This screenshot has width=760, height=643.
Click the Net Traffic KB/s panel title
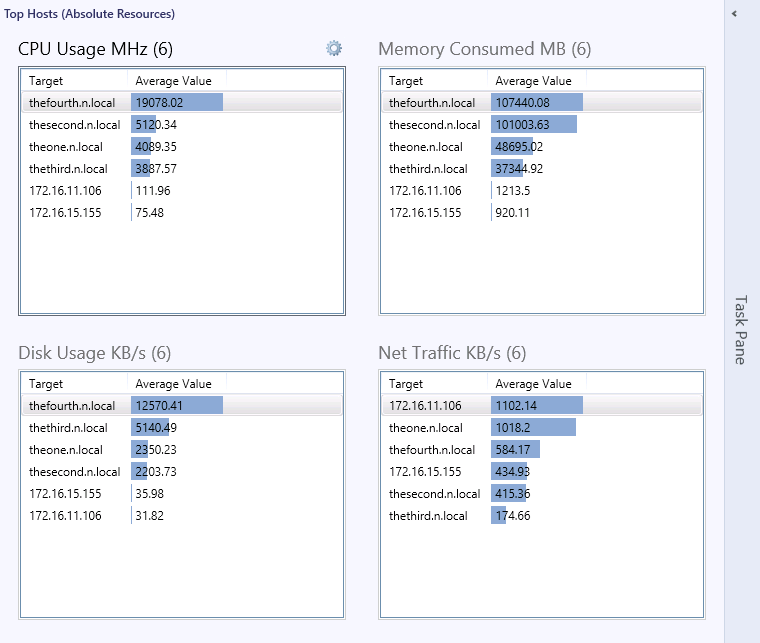[x=452, y=353]
